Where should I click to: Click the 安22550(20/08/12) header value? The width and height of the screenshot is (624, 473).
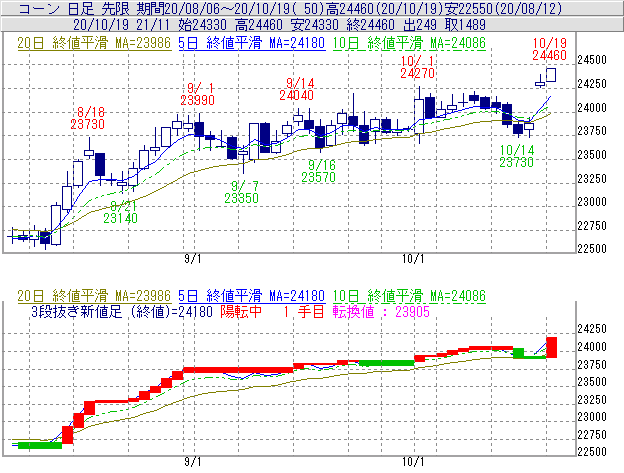point(504,8)
